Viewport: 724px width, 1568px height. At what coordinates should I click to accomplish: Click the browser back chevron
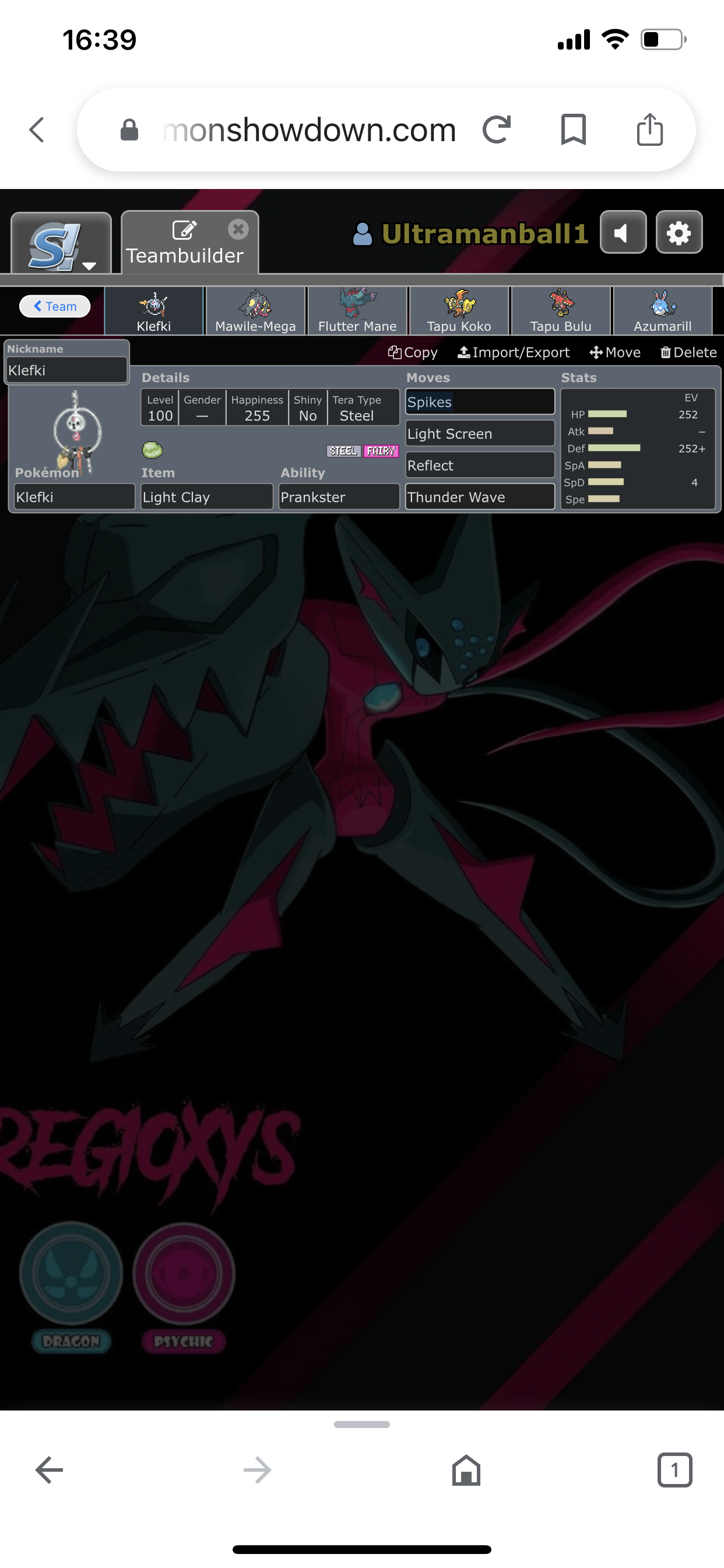37,129
